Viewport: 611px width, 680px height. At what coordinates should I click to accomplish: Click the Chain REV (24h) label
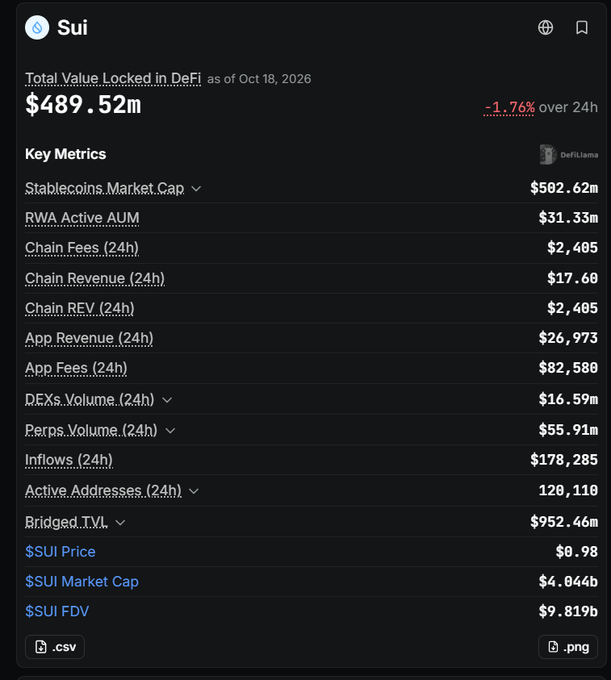(79, 308)
